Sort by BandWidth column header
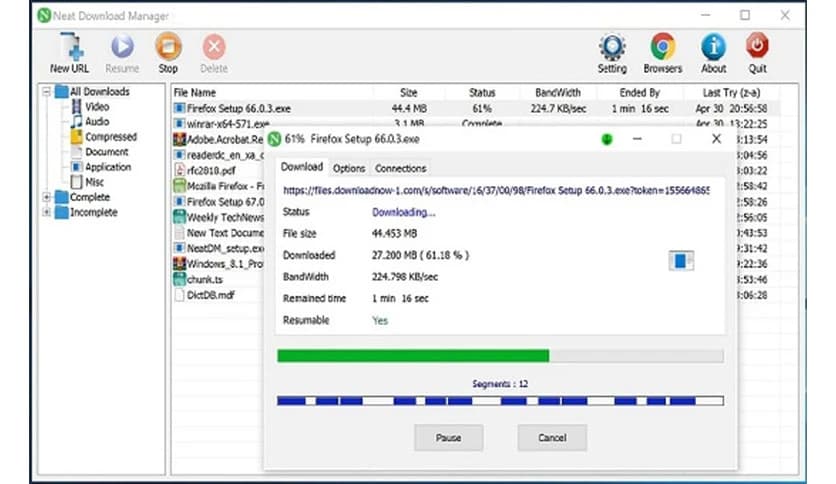The width and height of the screenshot is (836, 484). click(558, 93)
